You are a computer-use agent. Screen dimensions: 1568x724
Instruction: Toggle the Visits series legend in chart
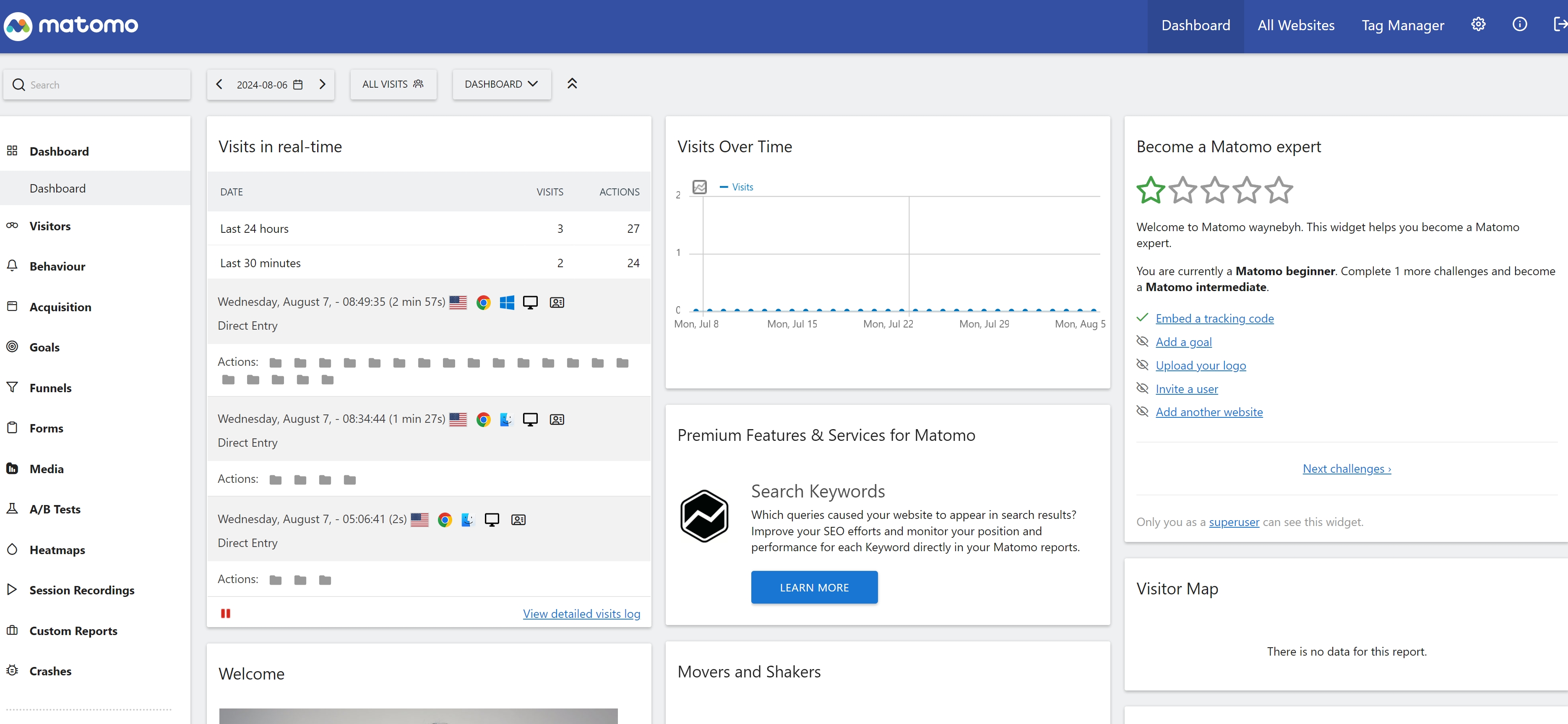pos(737,187)
